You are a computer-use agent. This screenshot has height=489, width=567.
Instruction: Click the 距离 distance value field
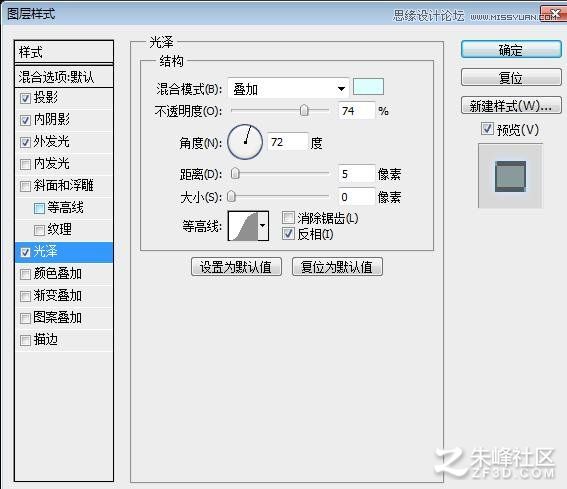pyautogui.click(x=356, y=174)
